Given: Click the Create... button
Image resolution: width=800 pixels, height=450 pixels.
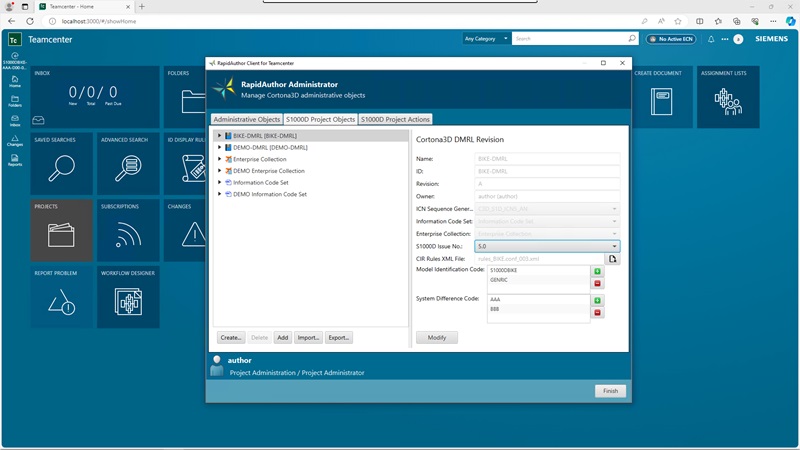Looking at the screenshot, I should point(231,338).
